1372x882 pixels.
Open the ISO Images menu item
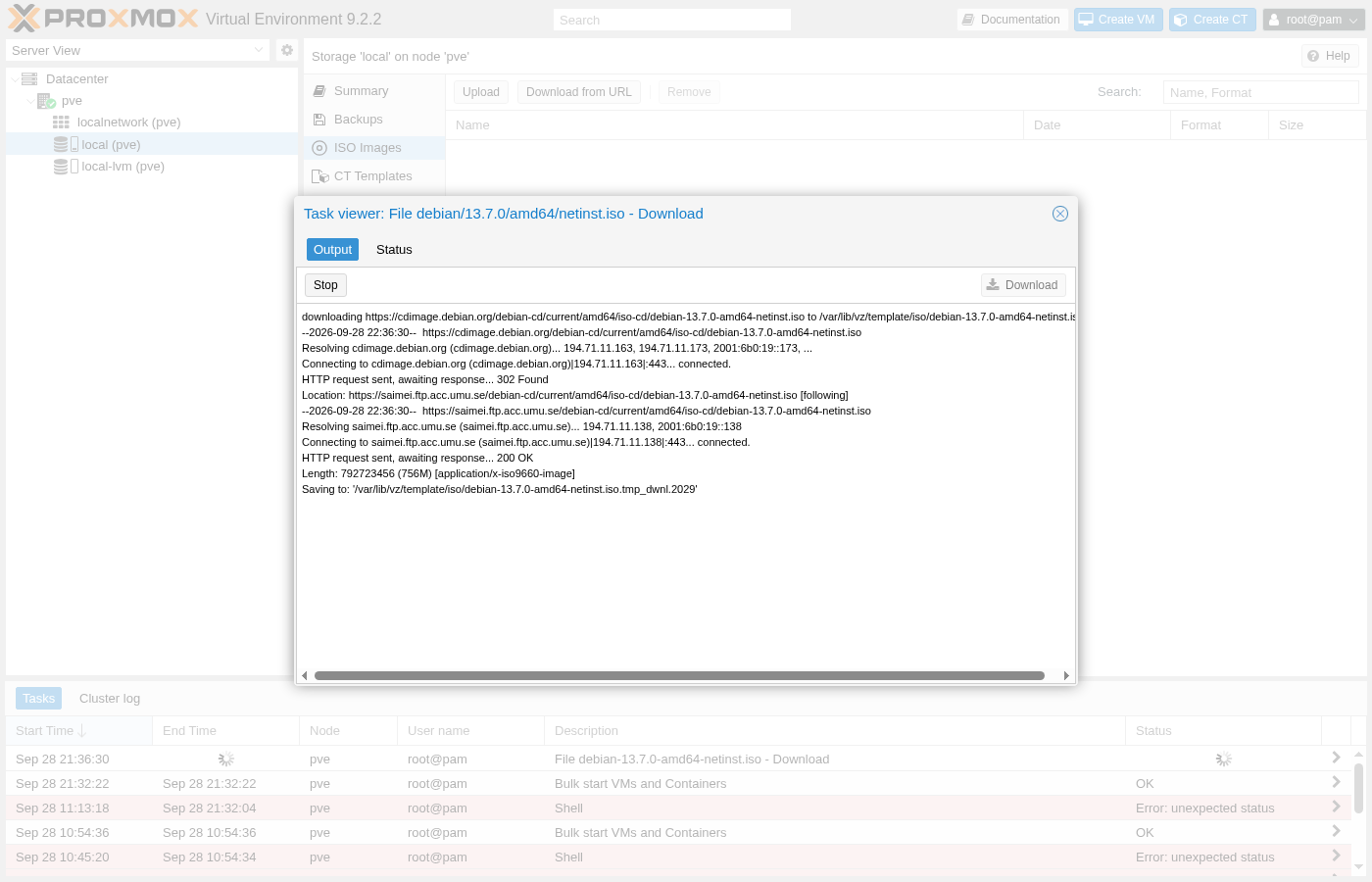pyautogui.click(x=374, y=148)
